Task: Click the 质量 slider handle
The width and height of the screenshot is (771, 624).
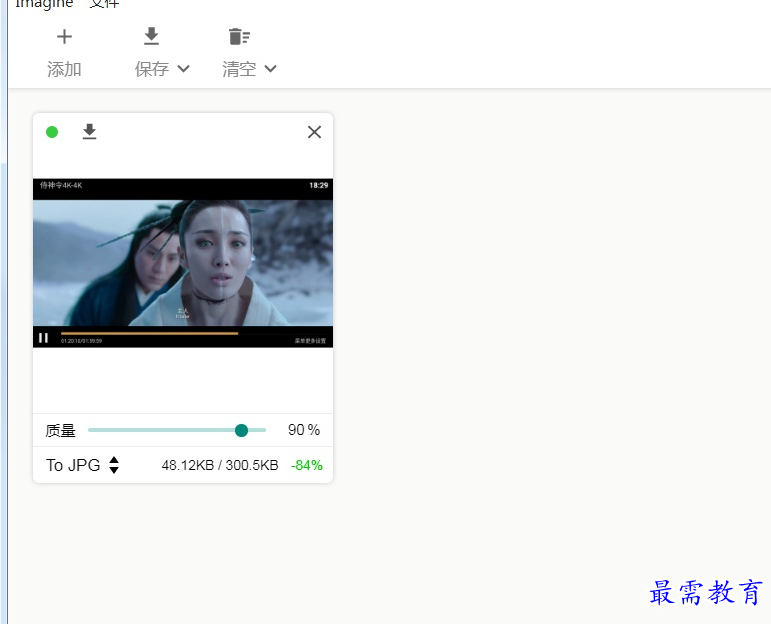Action: (x=241, y=430)
